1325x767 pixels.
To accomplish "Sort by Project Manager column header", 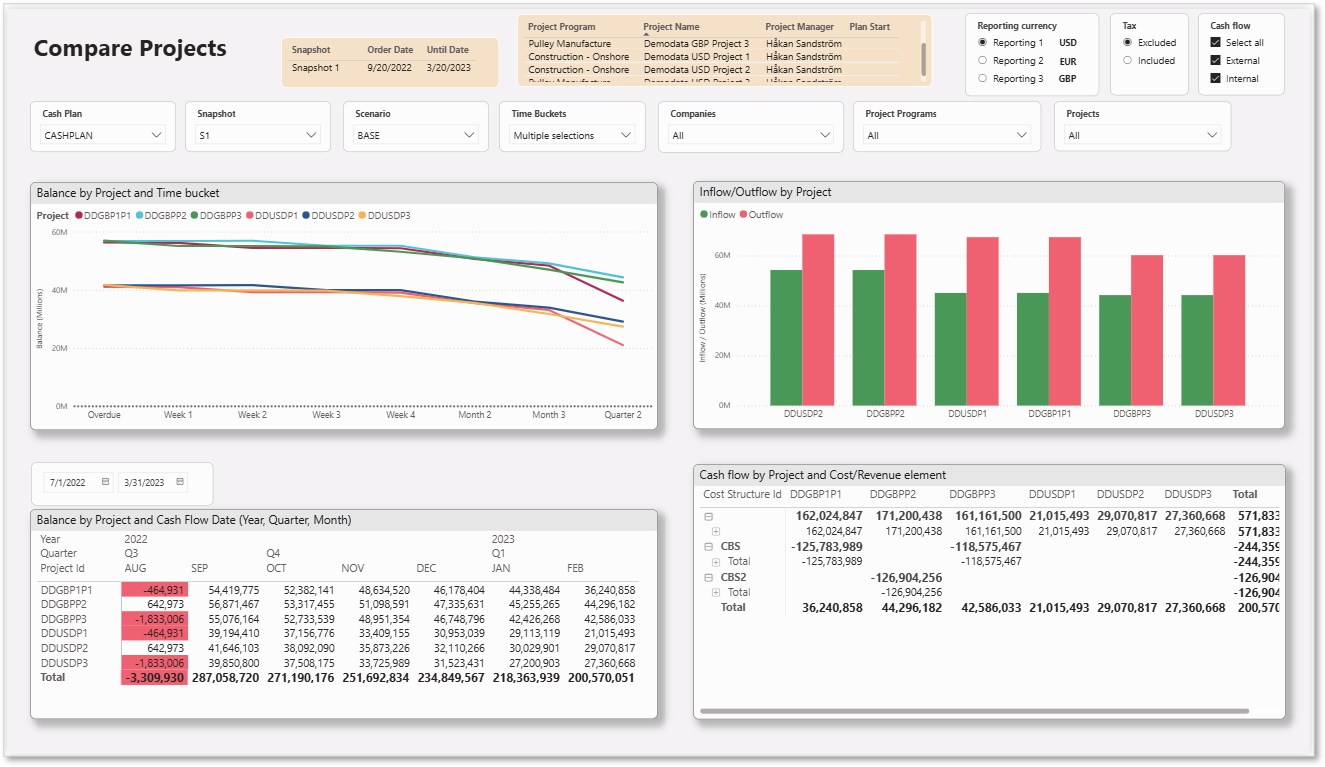I will point(799,27).
